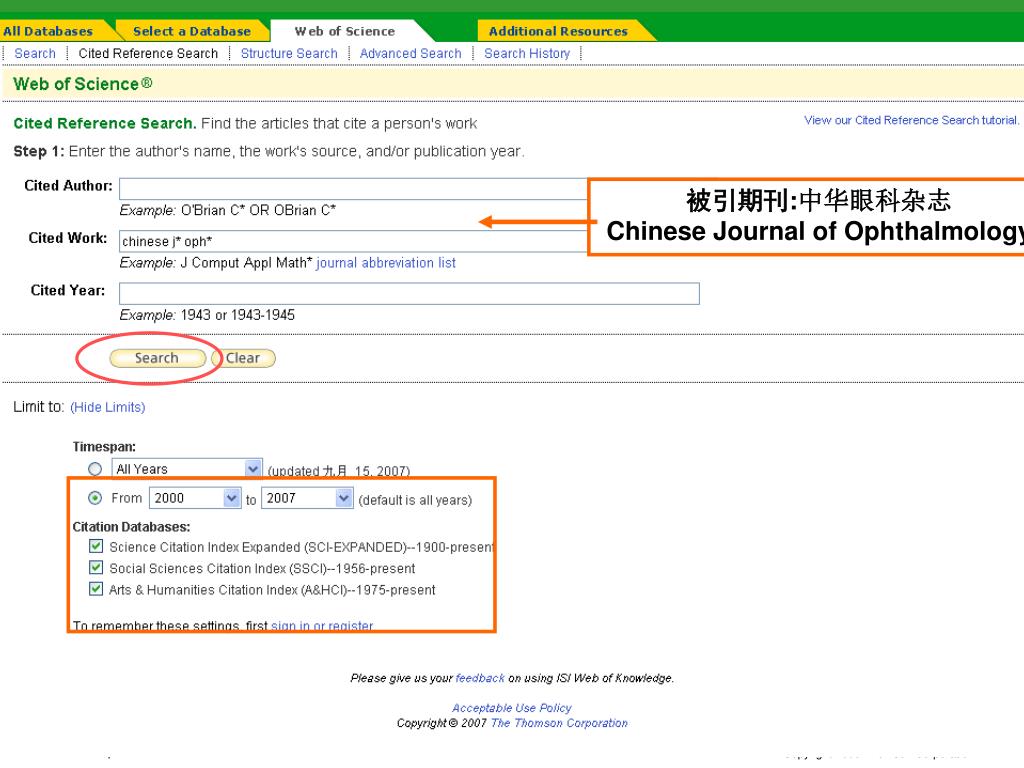Uncheck Science Citation Index Expanded checkbox
The image size is (1024, 768).
coord(96,546)
